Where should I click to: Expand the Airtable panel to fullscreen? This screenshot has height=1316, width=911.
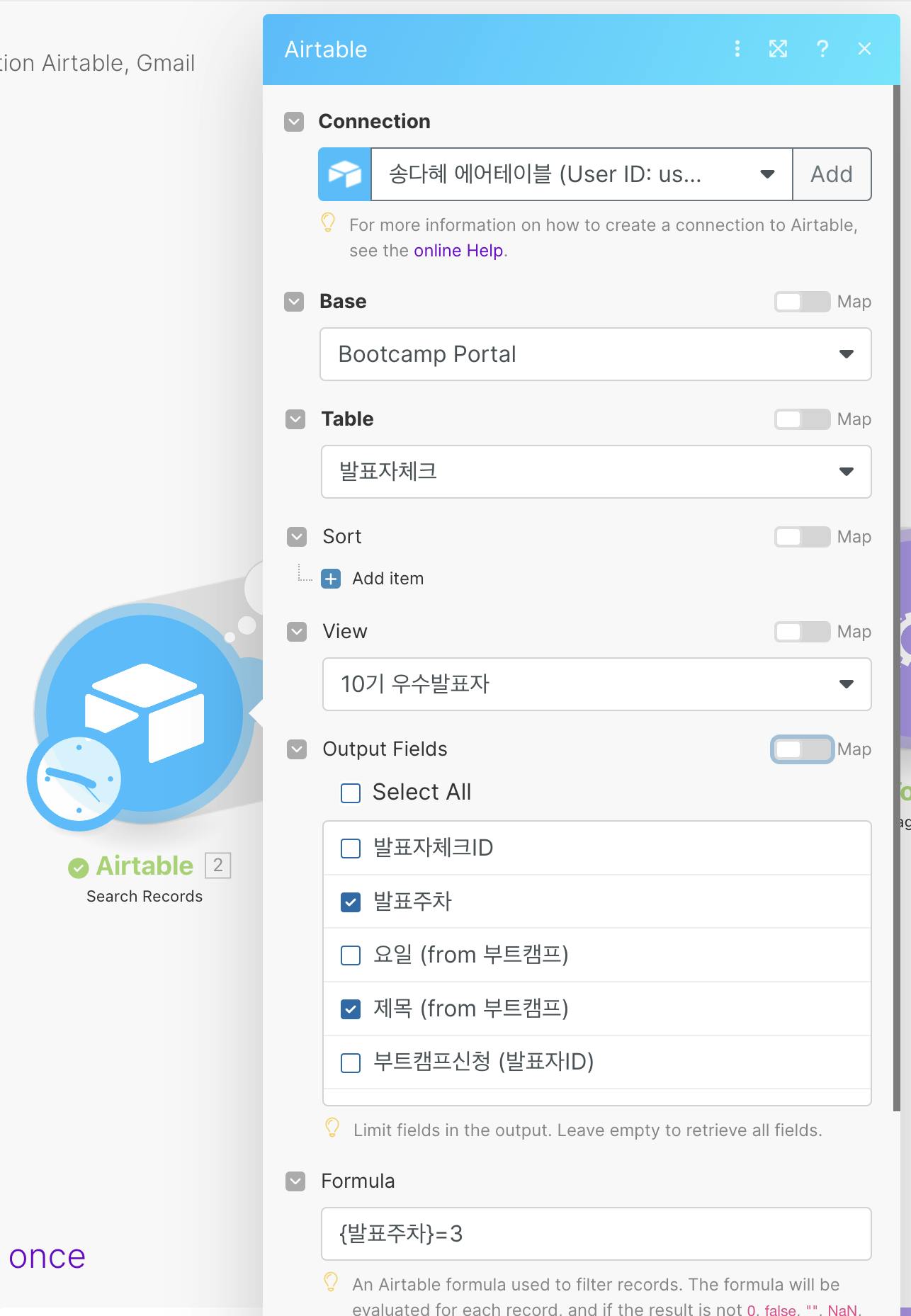click(779, 49)
